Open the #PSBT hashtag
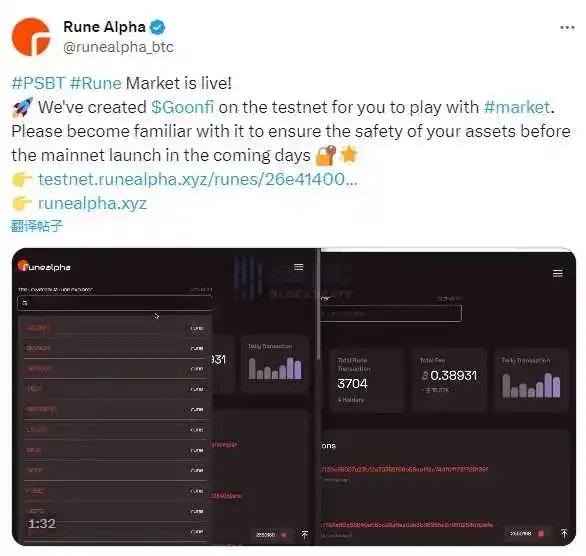 pos(38,83)
